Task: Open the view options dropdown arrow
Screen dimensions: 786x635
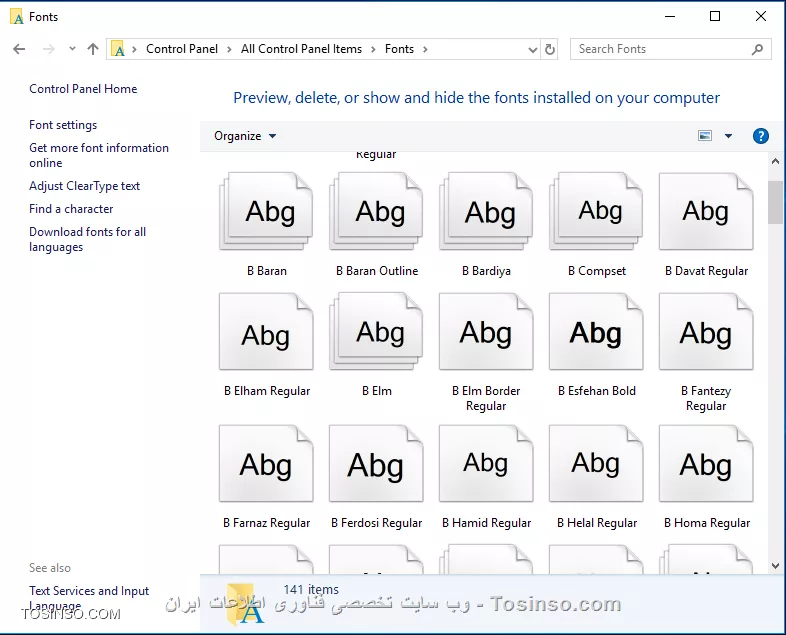Action: pyautogui.click(x=728, y=136)
